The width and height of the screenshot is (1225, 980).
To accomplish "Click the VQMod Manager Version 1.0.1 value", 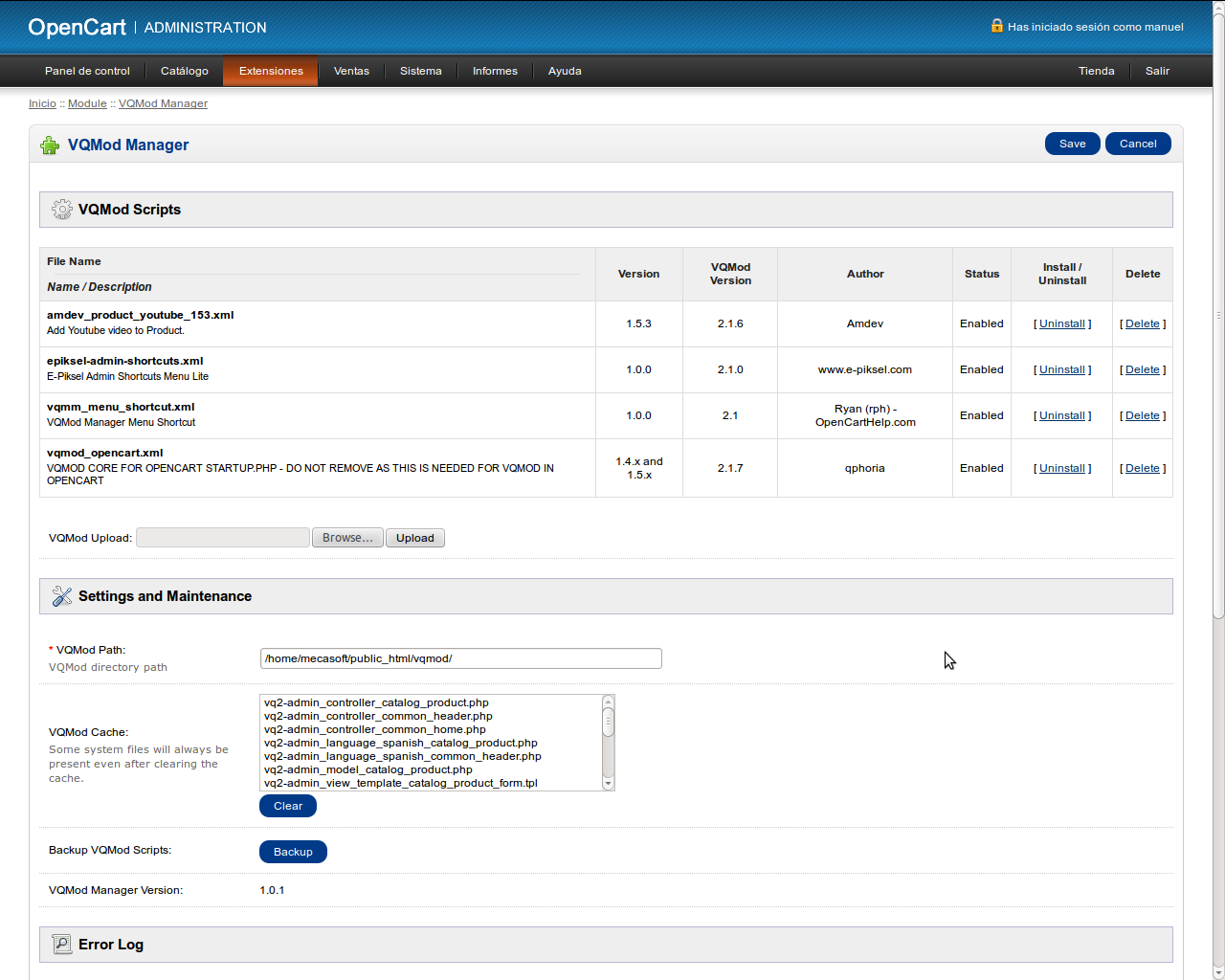I will point(272,890).
